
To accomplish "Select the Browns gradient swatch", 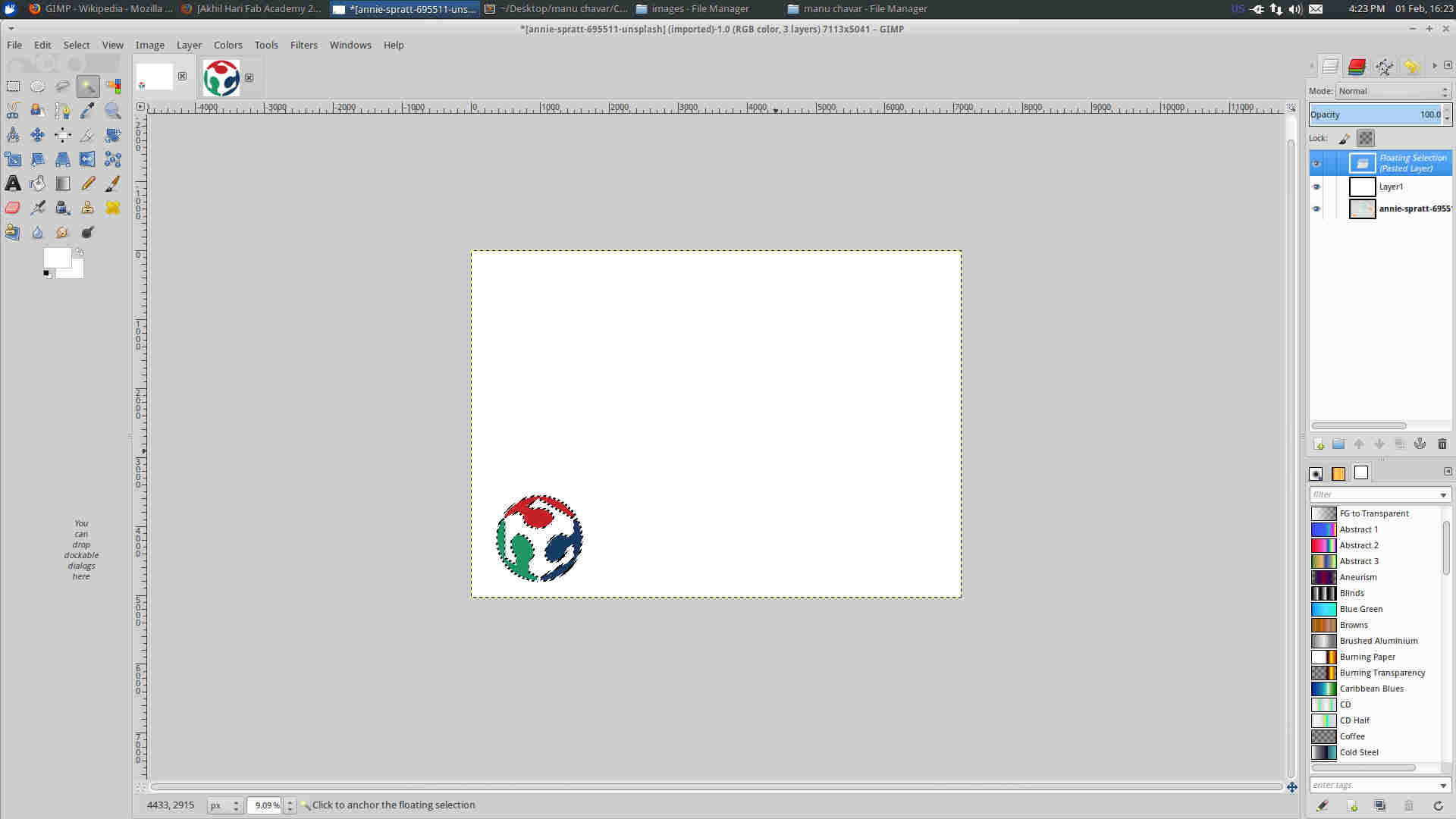I will coord(1322,624).
